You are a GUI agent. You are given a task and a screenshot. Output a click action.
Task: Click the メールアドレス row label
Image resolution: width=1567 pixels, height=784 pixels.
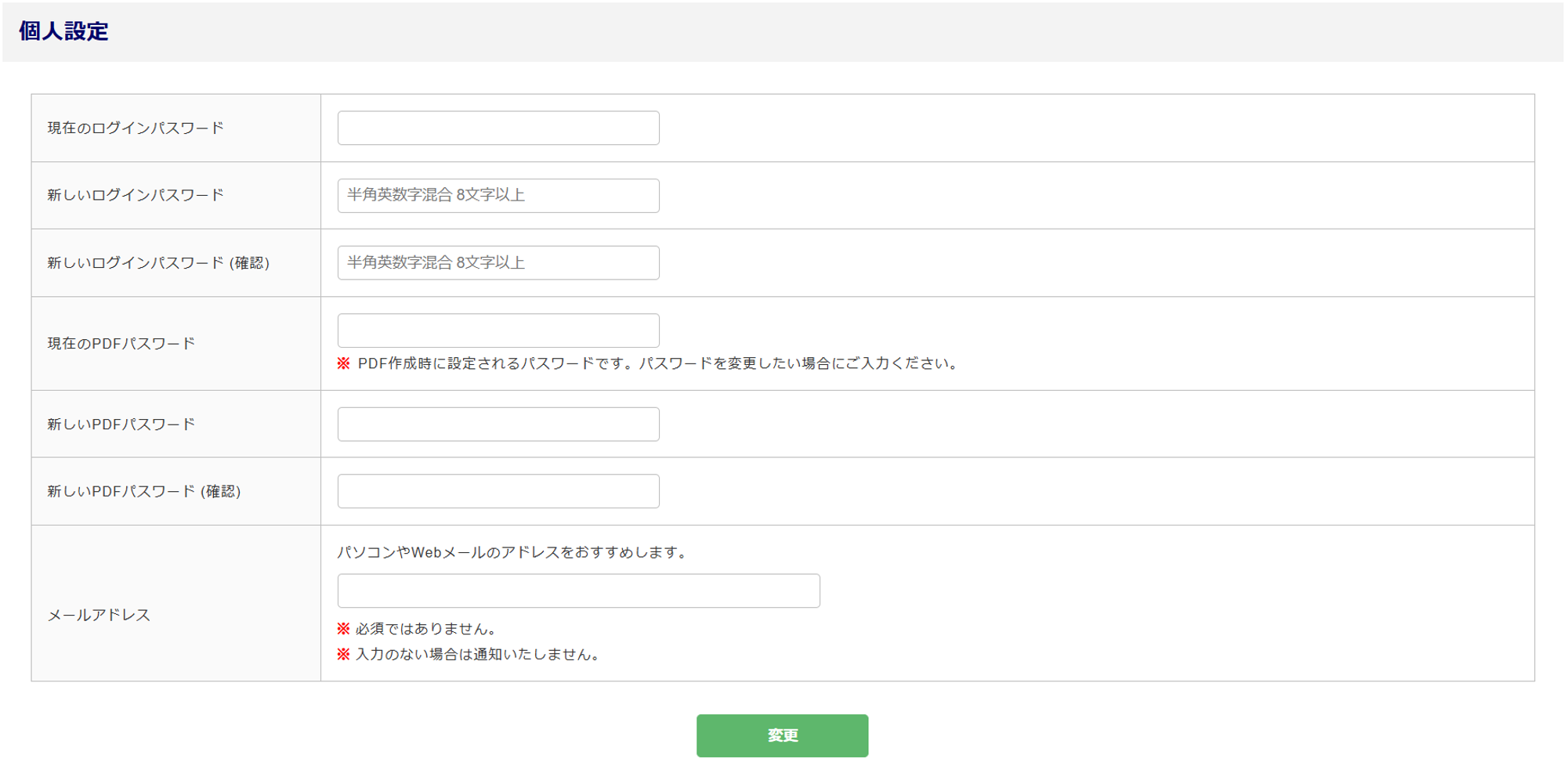tap(99, 616)
